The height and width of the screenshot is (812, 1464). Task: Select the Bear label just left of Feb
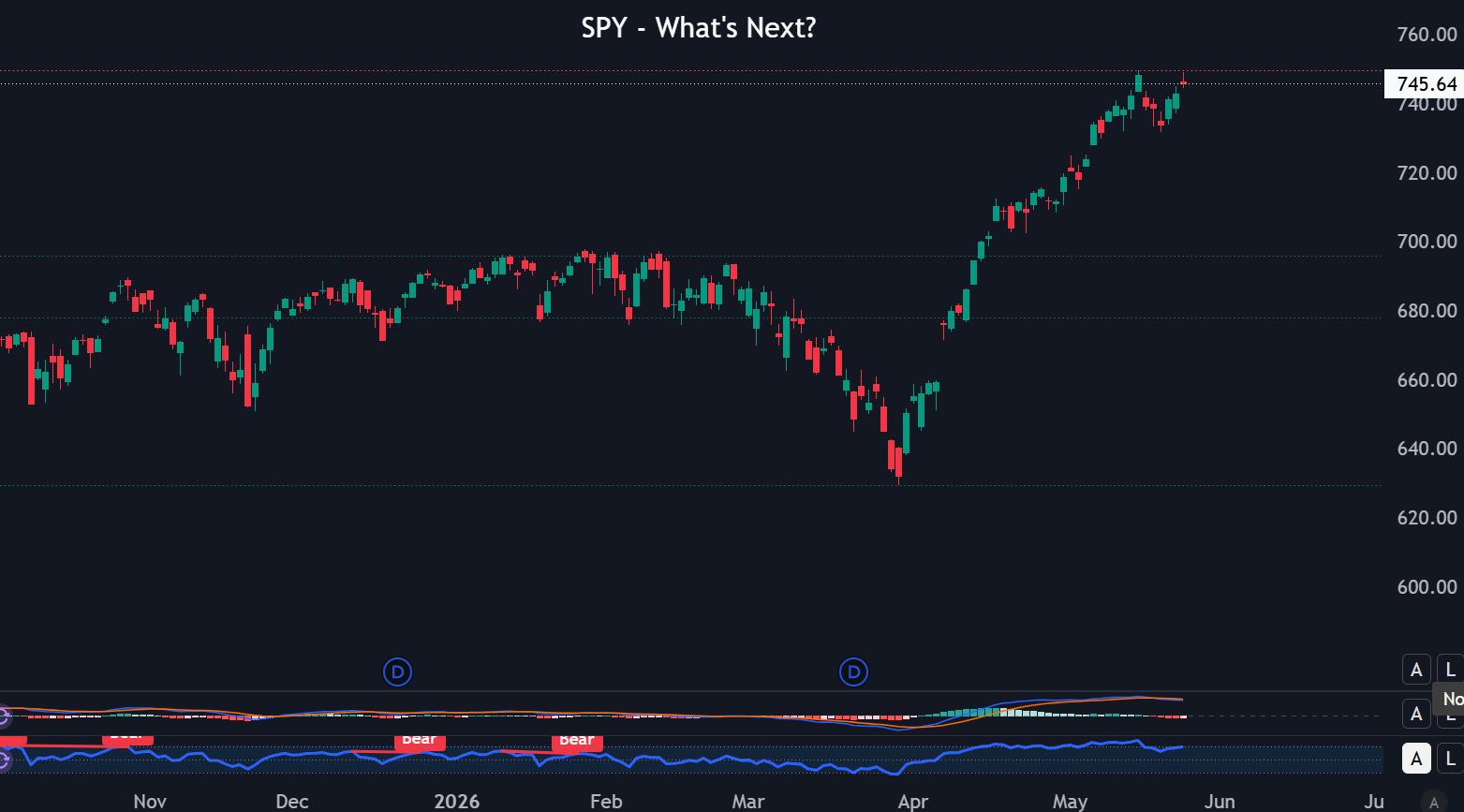577,741
